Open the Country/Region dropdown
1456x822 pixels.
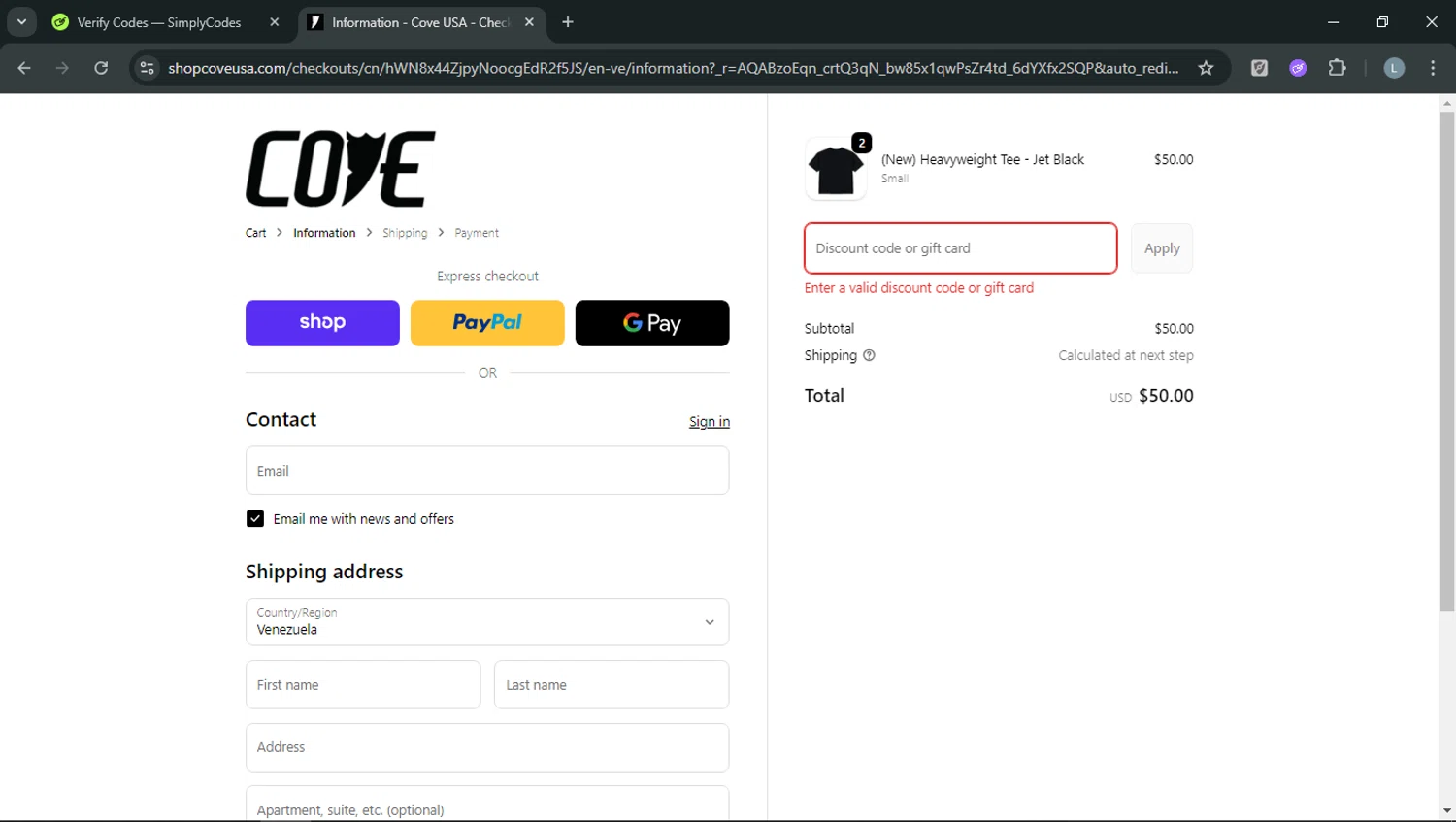[x=487, y=622]
